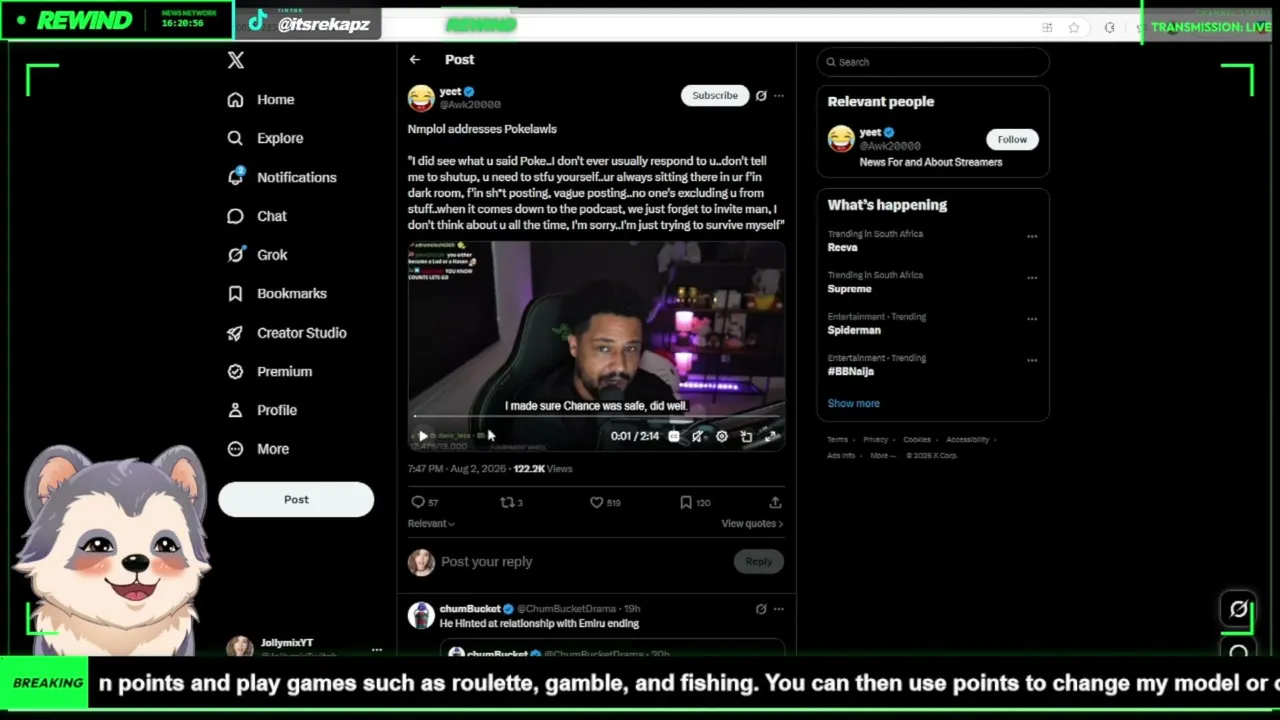This screenshot has height=720, width=1280.
Task: Open the browser extensions puzzle icon
Action: [x=1109, y=28]
